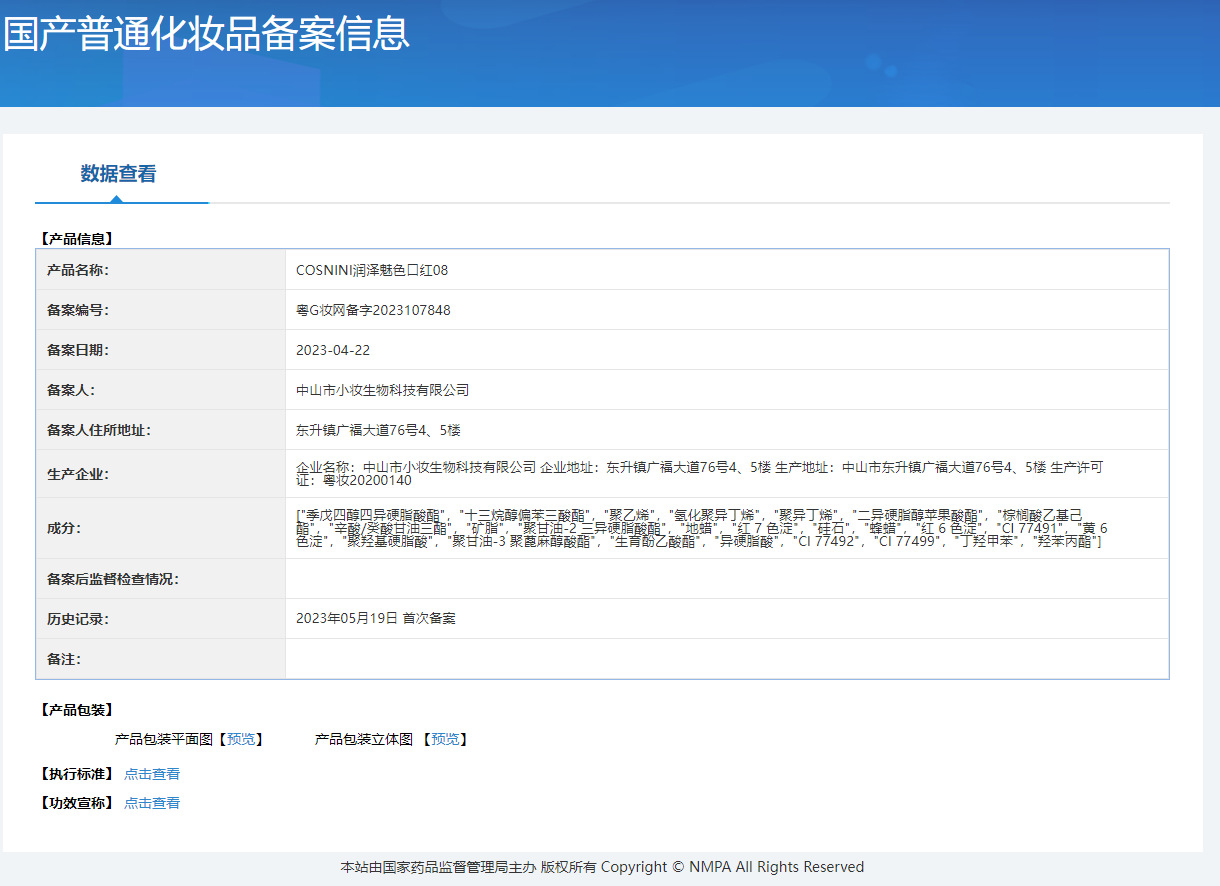Click the 成分 row label
Screen dimensions: 1220x886
64,528
